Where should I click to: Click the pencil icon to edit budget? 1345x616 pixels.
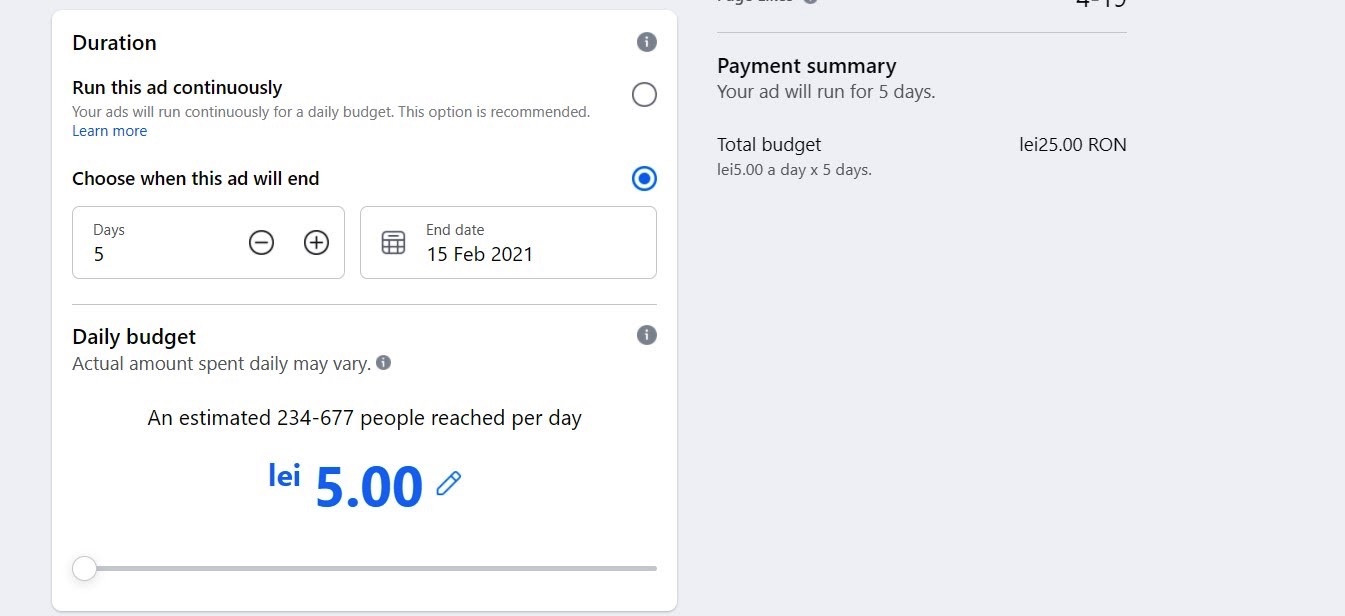[449, 484]
